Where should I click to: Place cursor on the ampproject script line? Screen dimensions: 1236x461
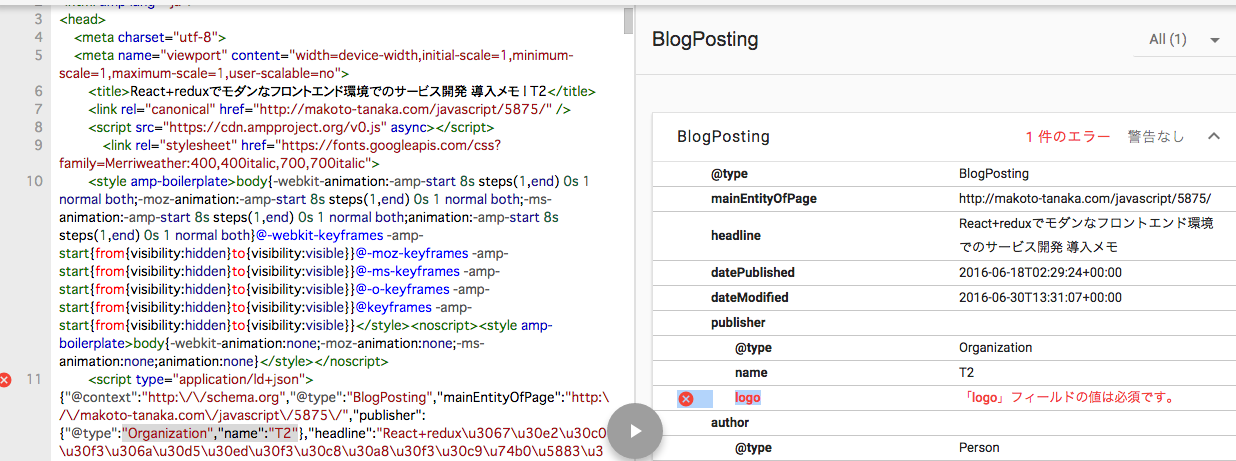291,127
